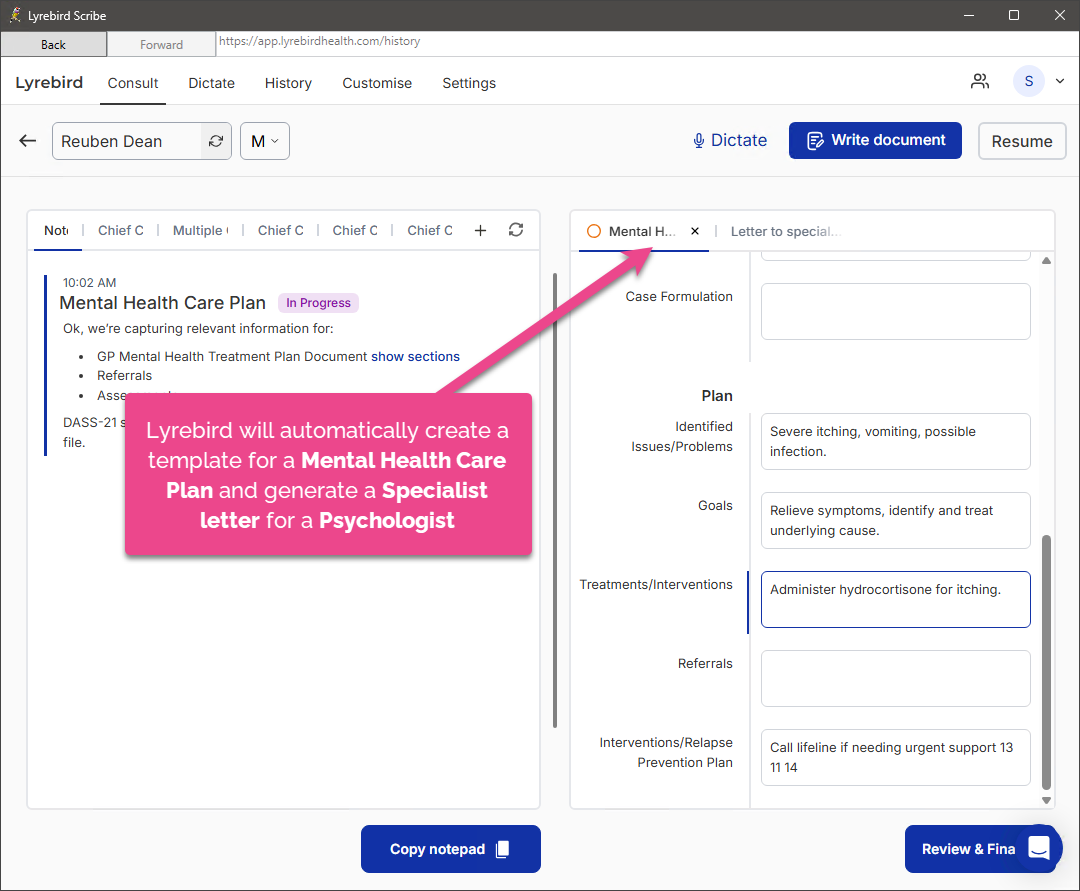The width and height of the screenshot is (1080, 891).
Task: Click the Referrals bullet in notepad
Action: point(124,376)
